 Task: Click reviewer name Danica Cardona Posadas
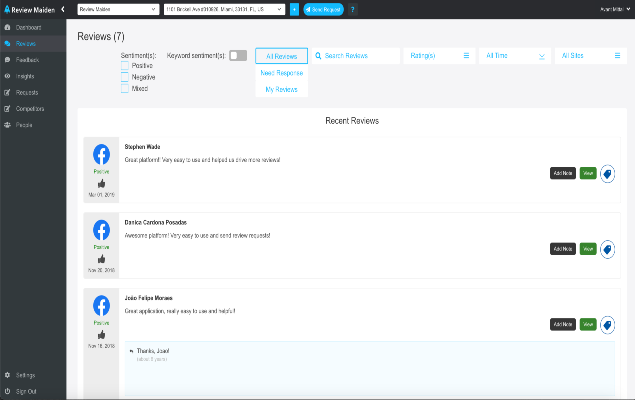[156, 222]
